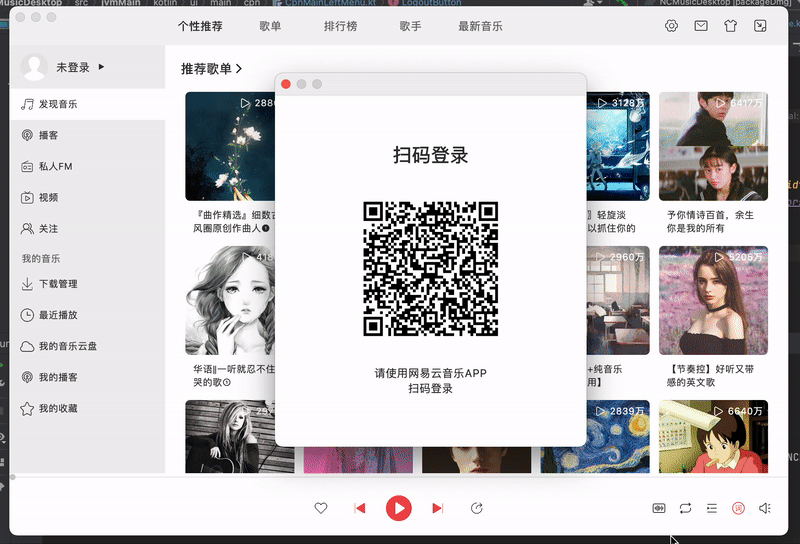
Task: Switch to mini player mode icon
Action: [x=760, y=26]
